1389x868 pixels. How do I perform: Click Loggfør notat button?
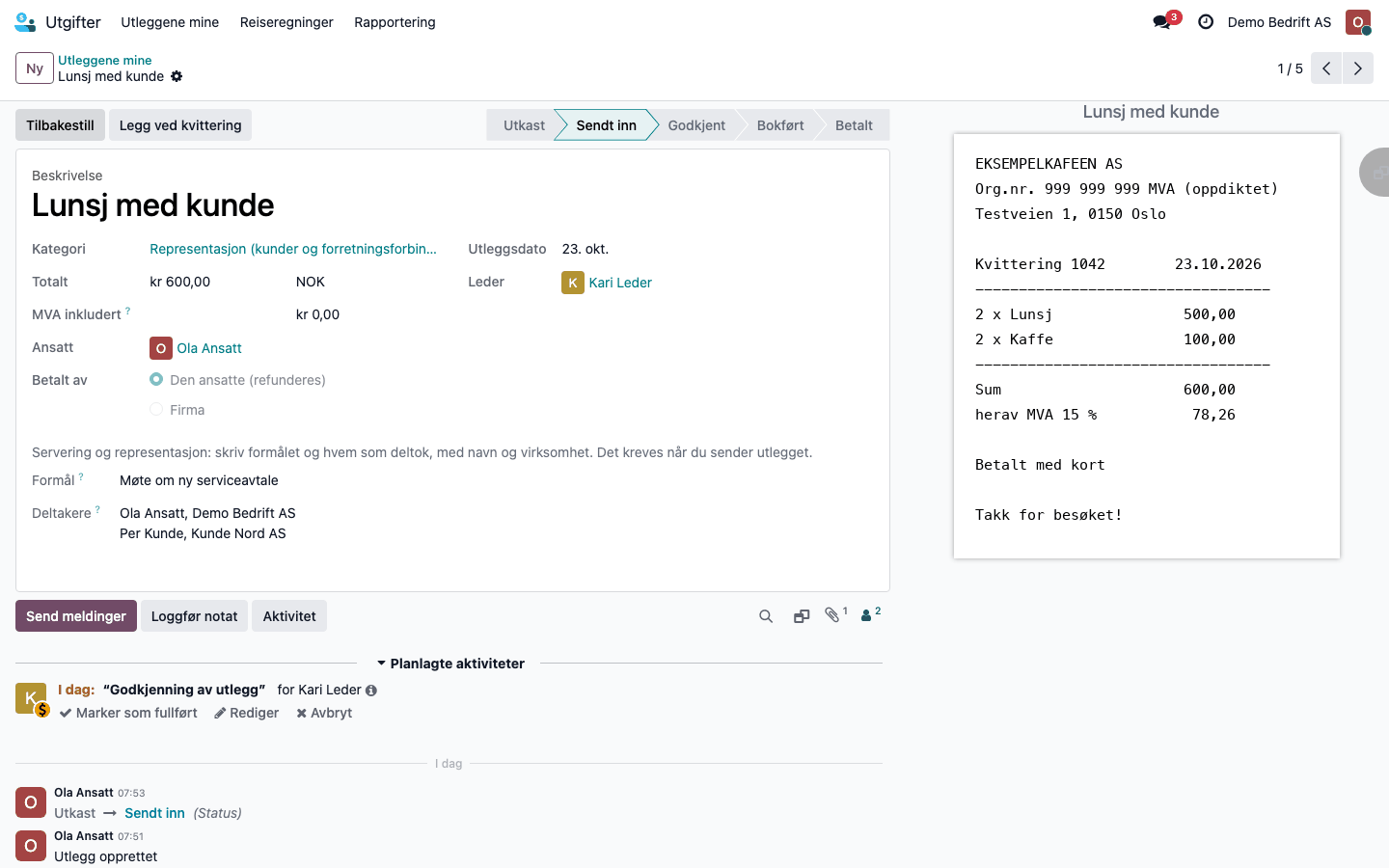click(194, 616)
